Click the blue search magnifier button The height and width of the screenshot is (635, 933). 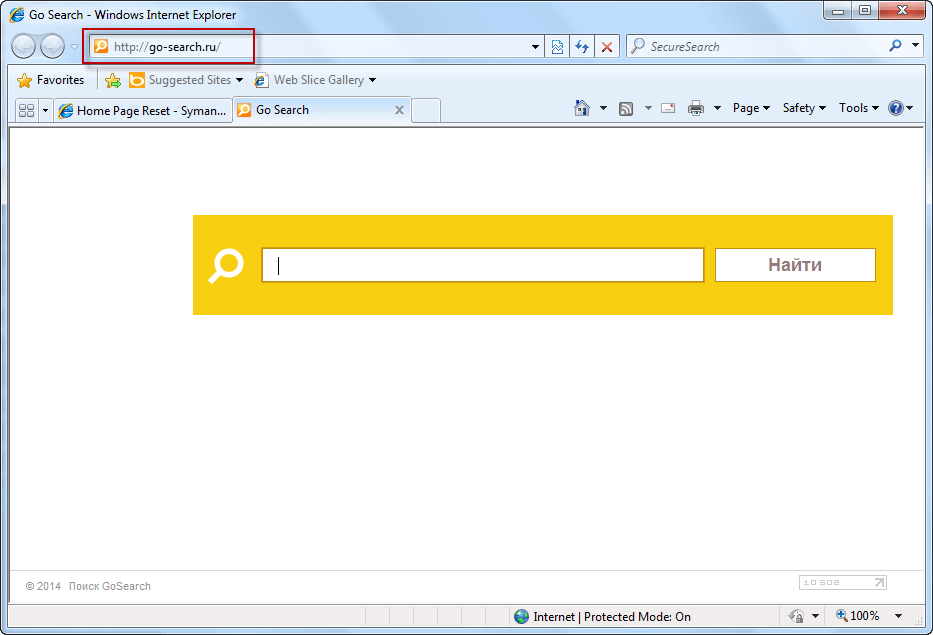pyautogui.click(x=896, y=46)
